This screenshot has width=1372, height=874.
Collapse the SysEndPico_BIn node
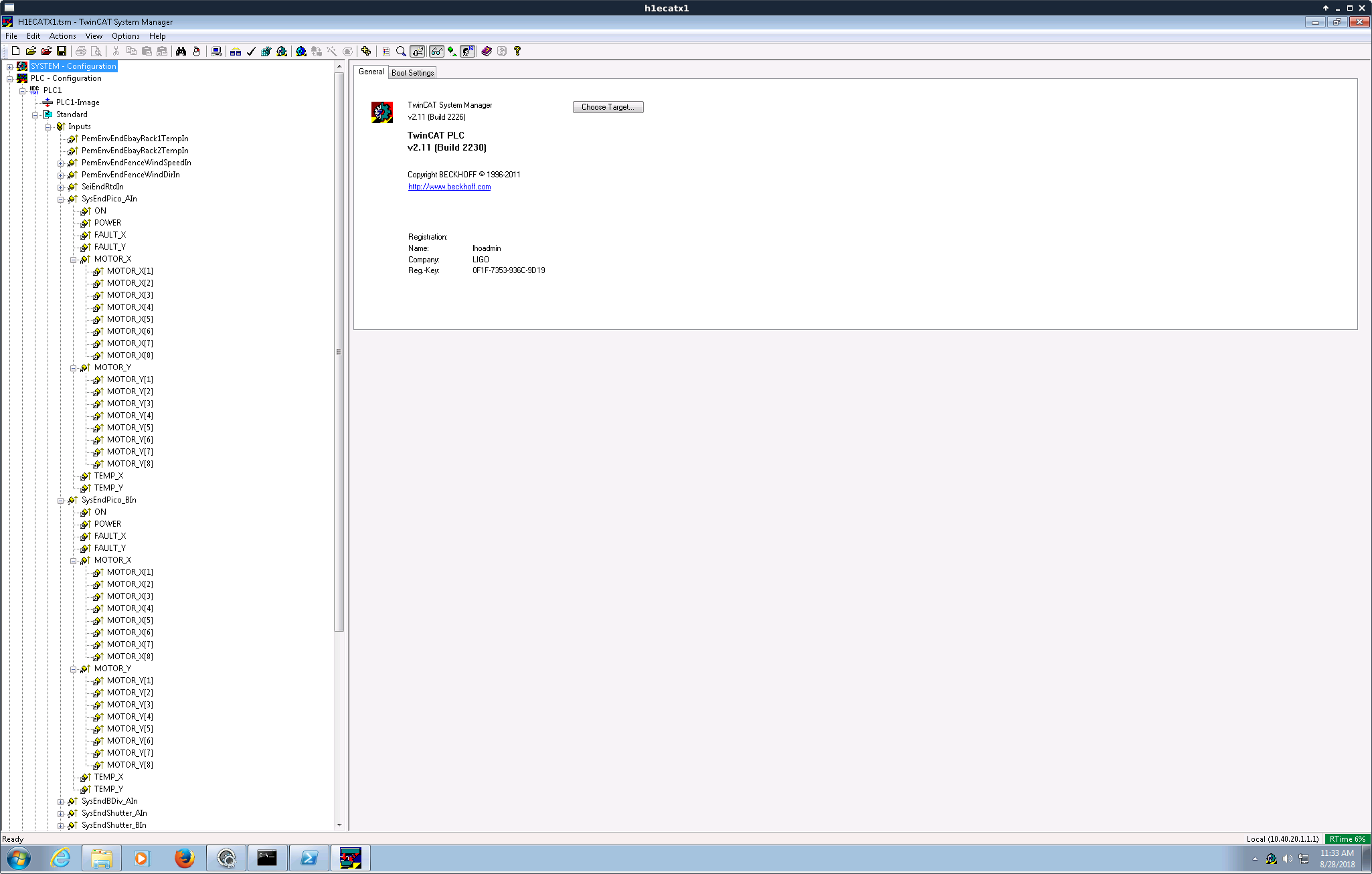[x=60, y=500]
